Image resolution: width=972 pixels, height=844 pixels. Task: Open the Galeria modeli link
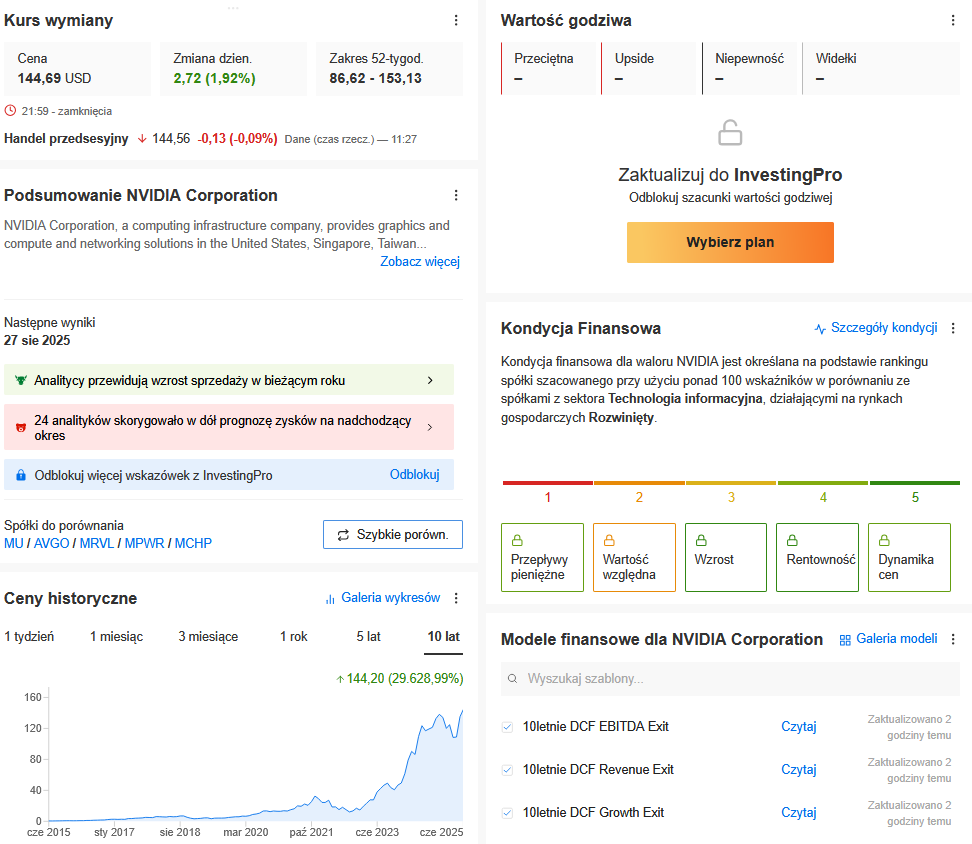[x=896, y=639]
